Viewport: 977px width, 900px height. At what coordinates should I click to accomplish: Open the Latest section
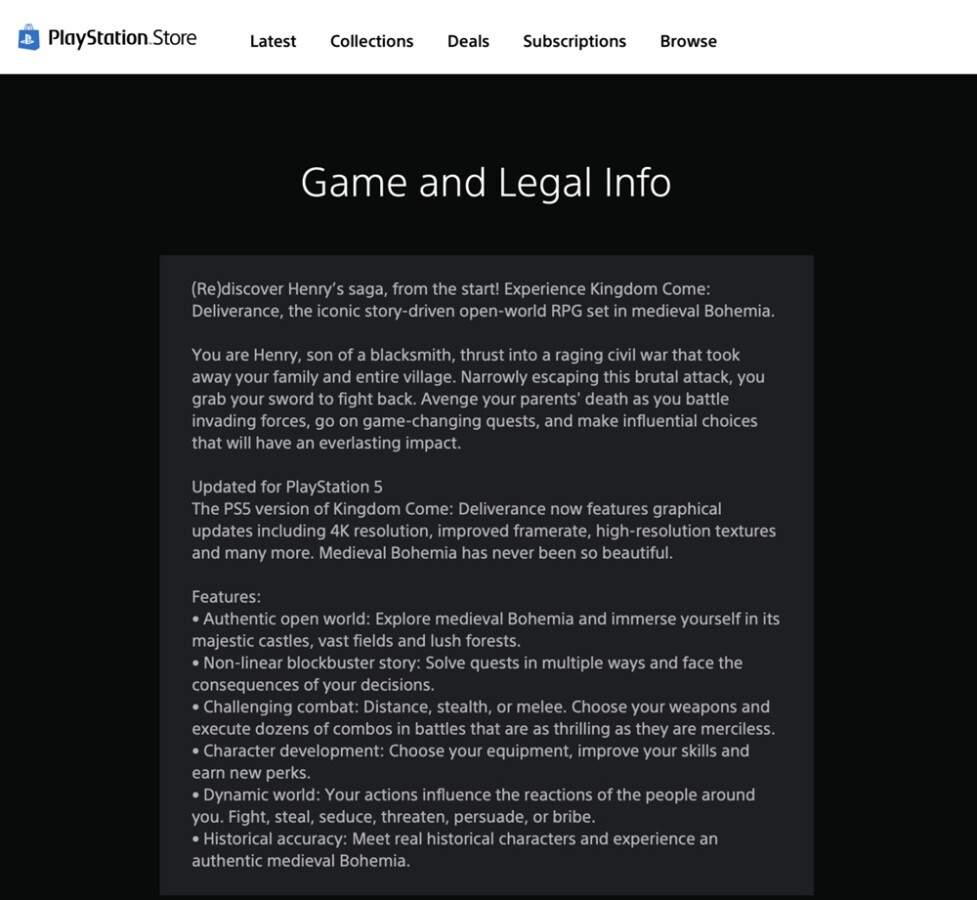tap(272, 41)
